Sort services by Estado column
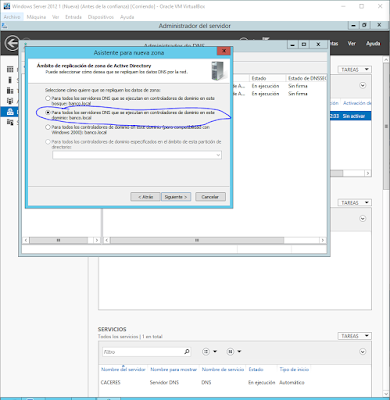This screenshot has height=400, width=390. point(256,369)
